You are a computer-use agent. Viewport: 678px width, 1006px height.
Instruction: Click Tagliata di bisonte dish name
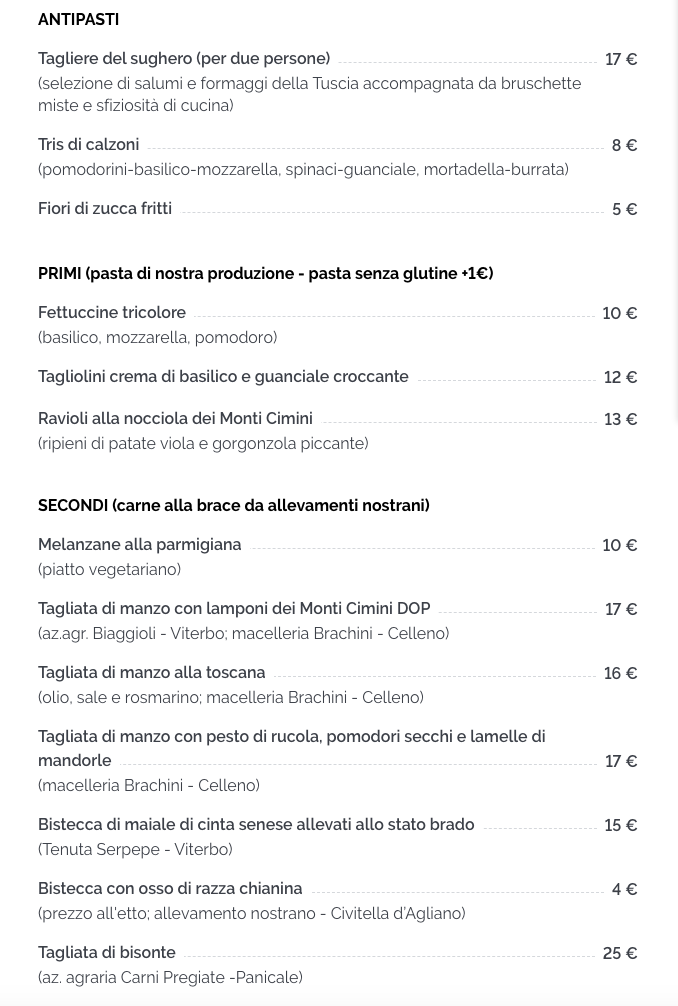[x=106, y=952]
